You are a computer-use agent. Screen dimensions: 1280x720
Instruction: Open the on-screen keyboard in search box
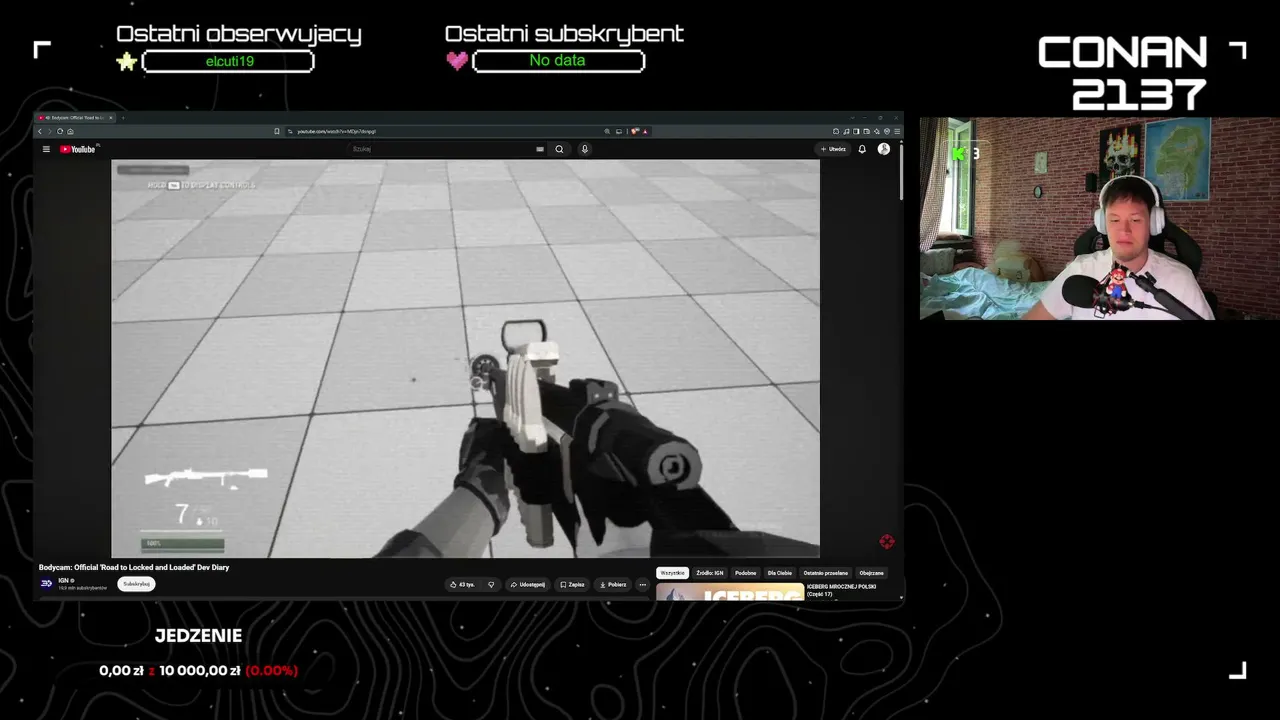540,149
